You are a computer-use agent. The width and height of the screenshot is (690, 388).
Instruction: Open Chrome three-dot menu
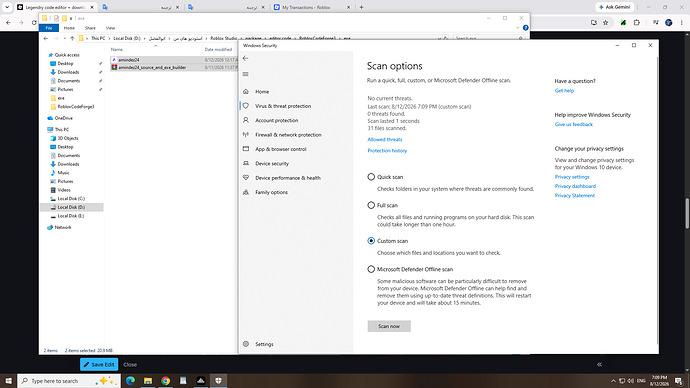click(x=682, y=22)
